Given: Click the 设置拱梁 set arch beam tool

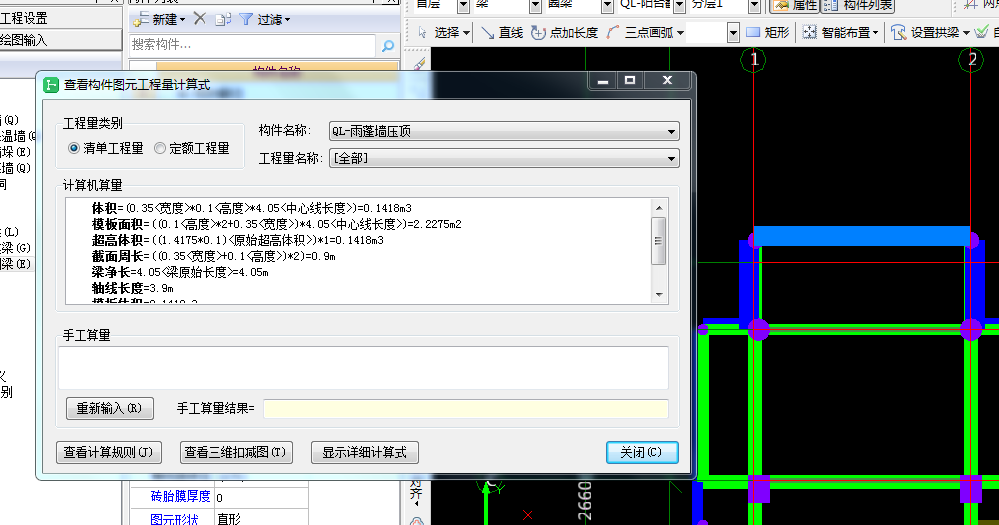Looking at the screenshot, I should pyautogui.click(x=925, y=32).
